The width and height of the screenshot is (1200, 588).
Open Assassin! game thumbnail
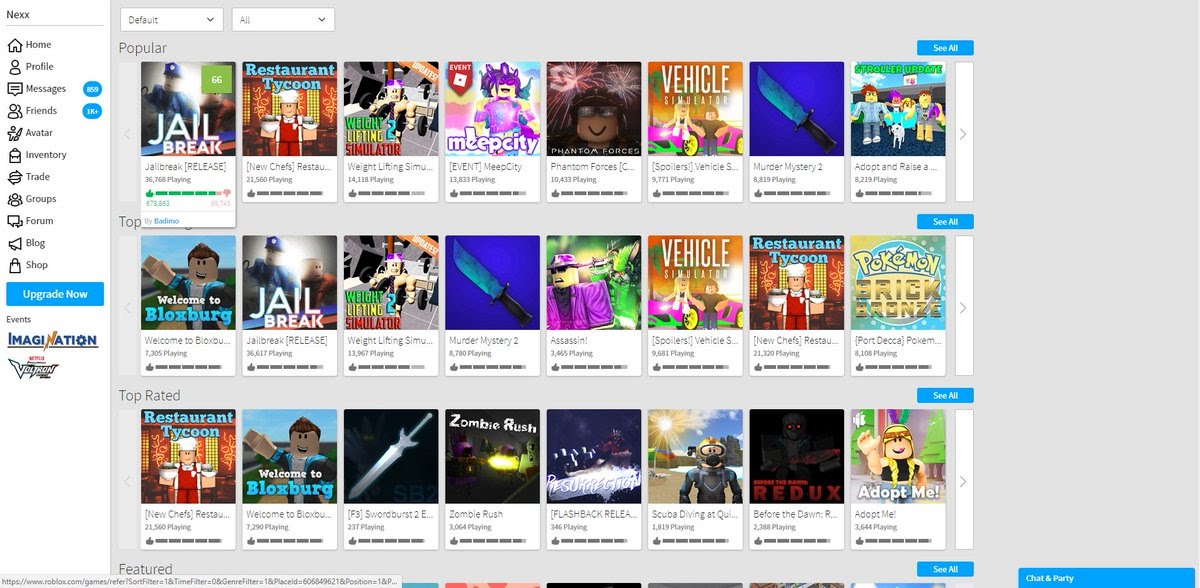[594, 283]
